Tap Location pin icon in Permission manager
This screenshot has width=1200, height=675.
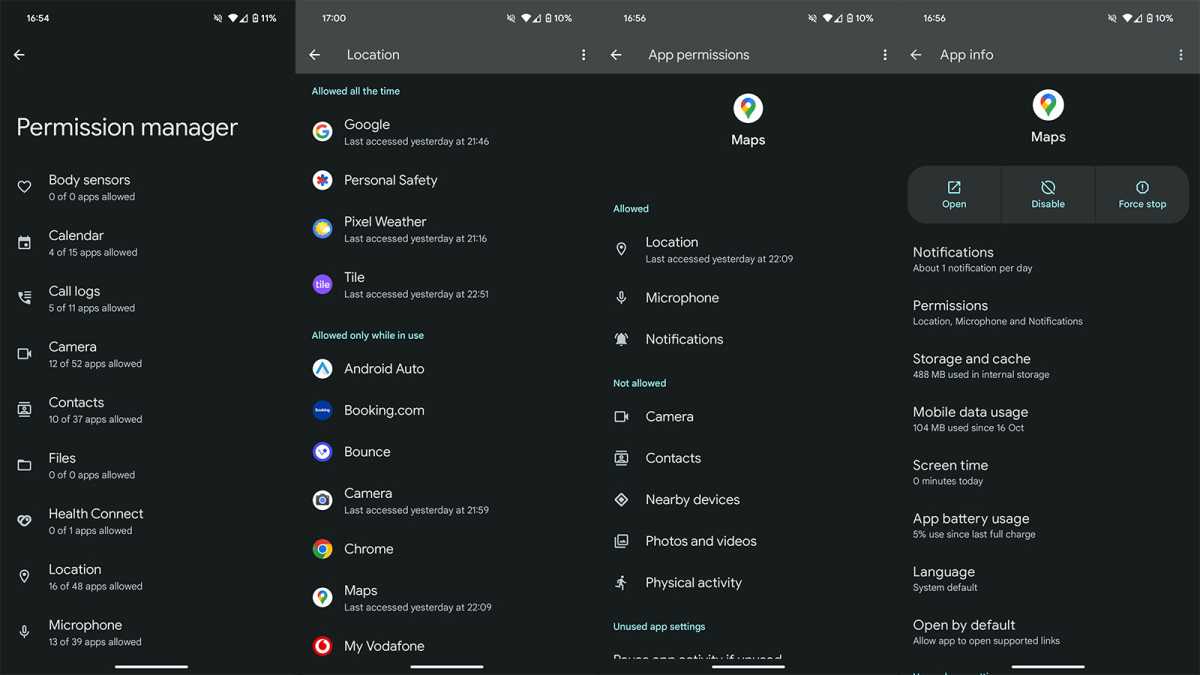click(x=25, y=577)
